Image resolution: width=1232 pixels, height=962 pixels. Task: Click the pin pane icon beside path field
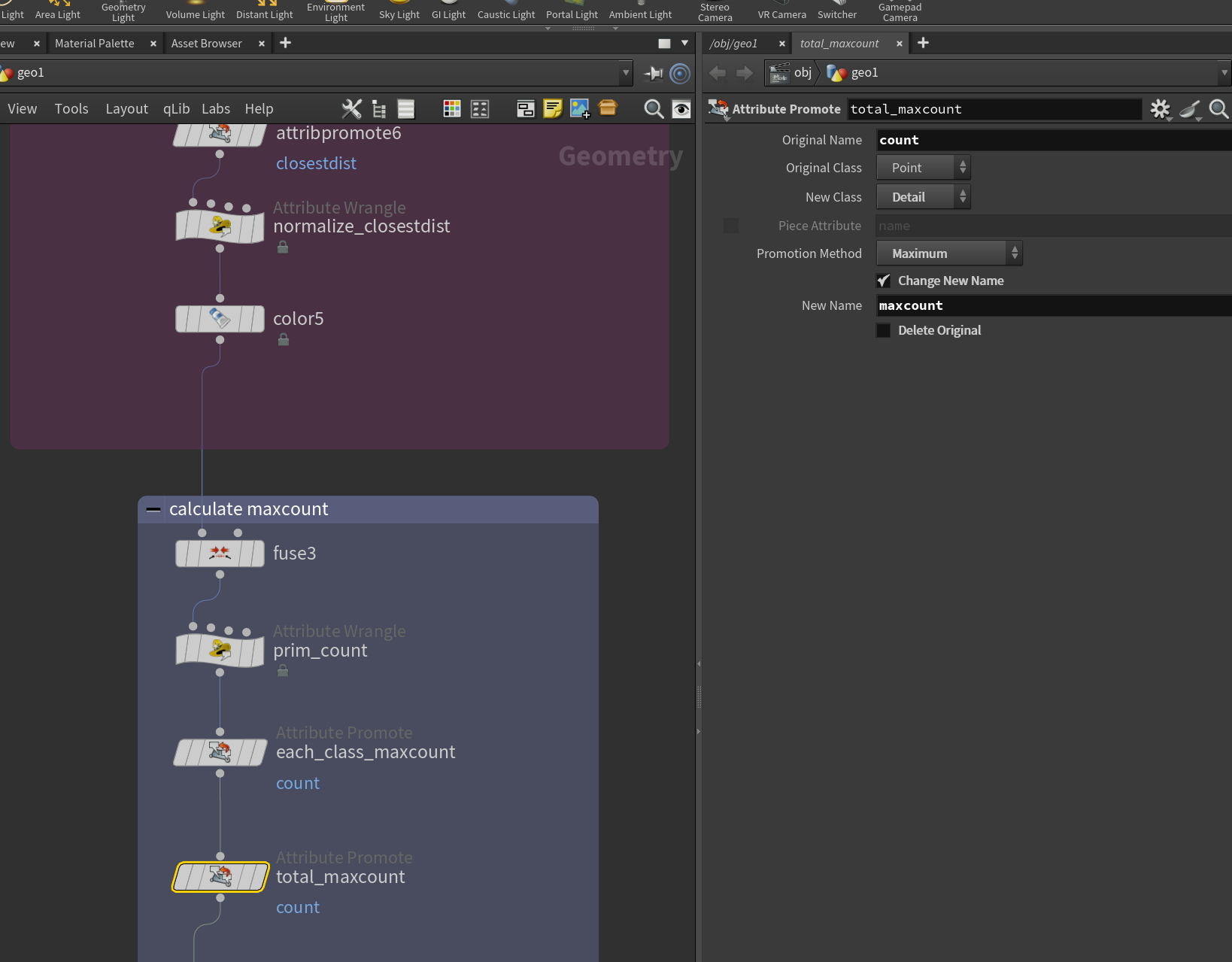click(x=654, y=73)
